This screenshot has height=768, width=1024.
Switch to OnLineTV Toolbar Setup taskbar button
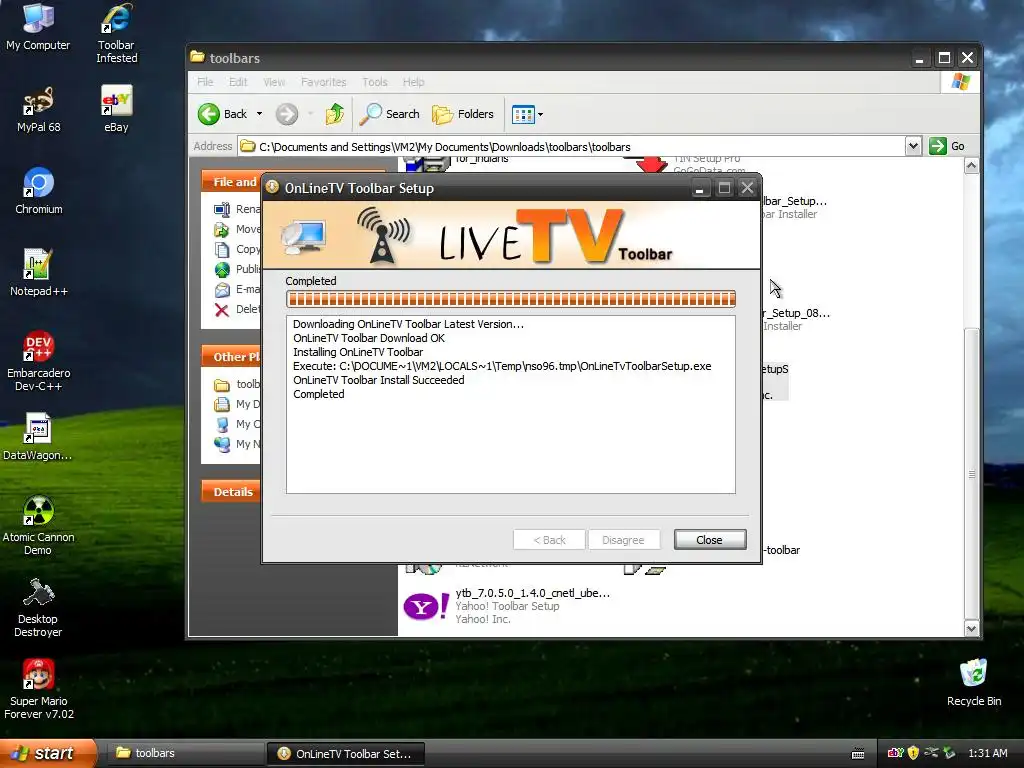click(346, 754)
